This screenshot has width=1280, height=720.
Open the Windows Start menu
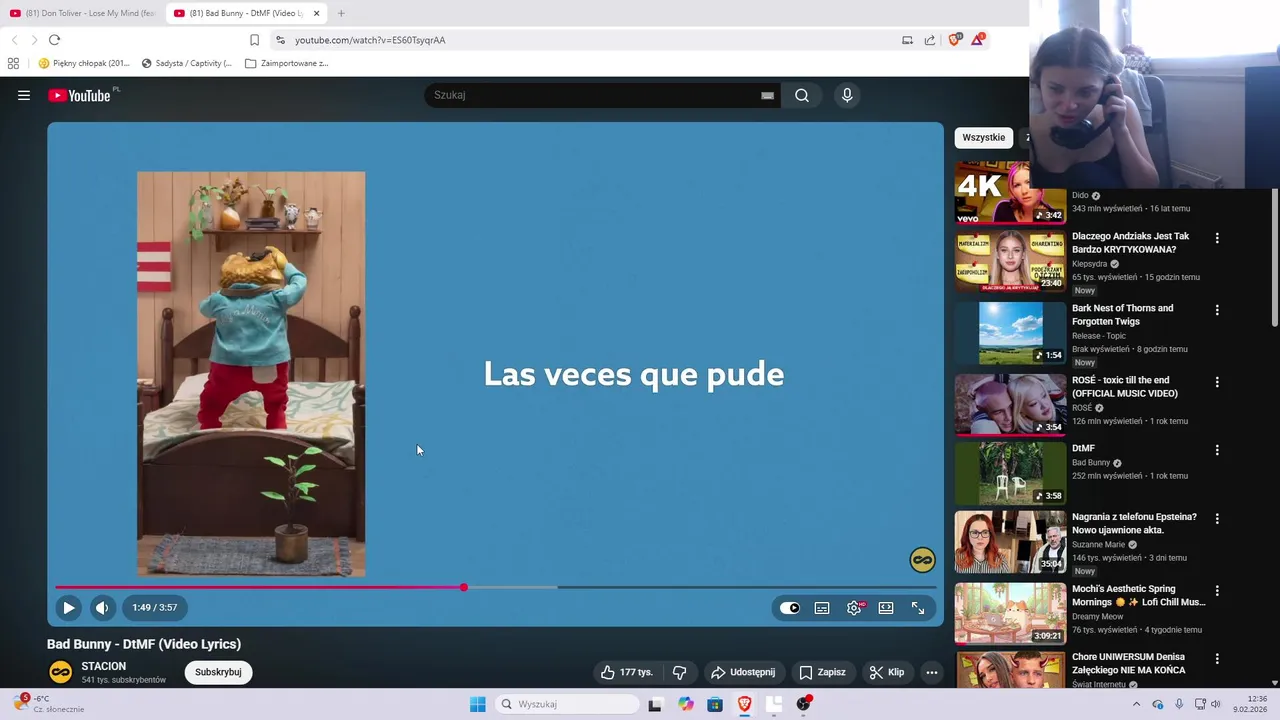click(478, 704)
